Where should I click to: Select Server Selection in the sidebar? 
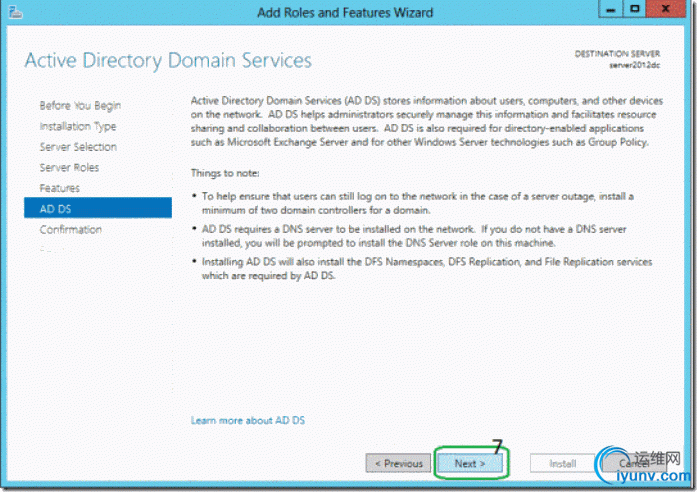(78, 147)
